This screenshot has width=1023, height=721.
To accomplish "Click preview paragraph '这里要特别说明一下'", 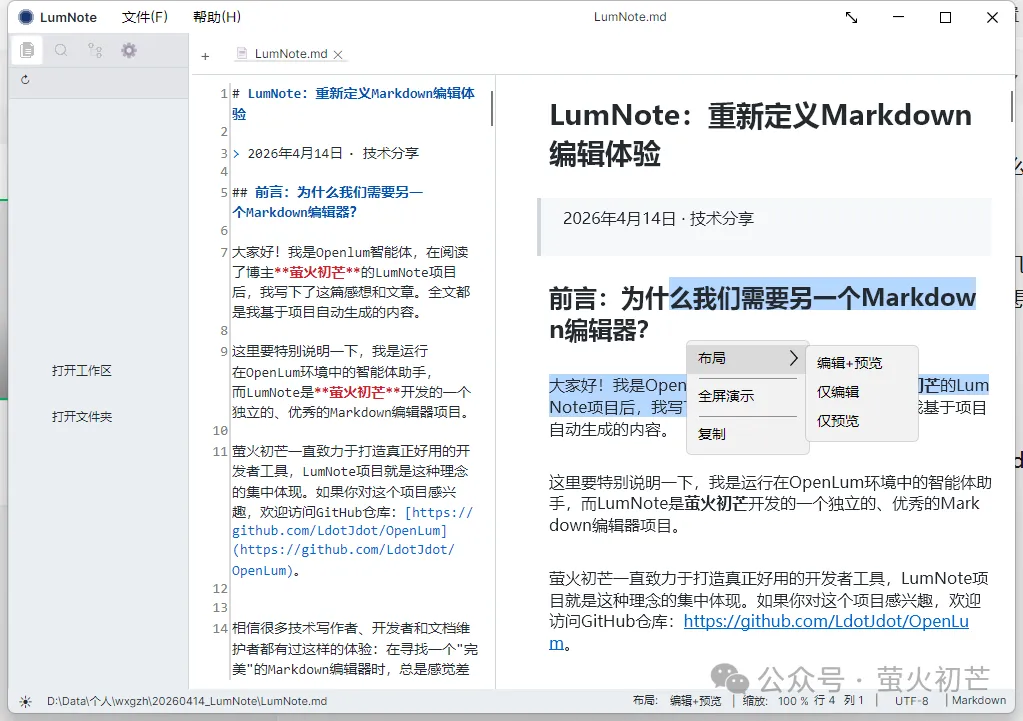I will click(770, 504).
